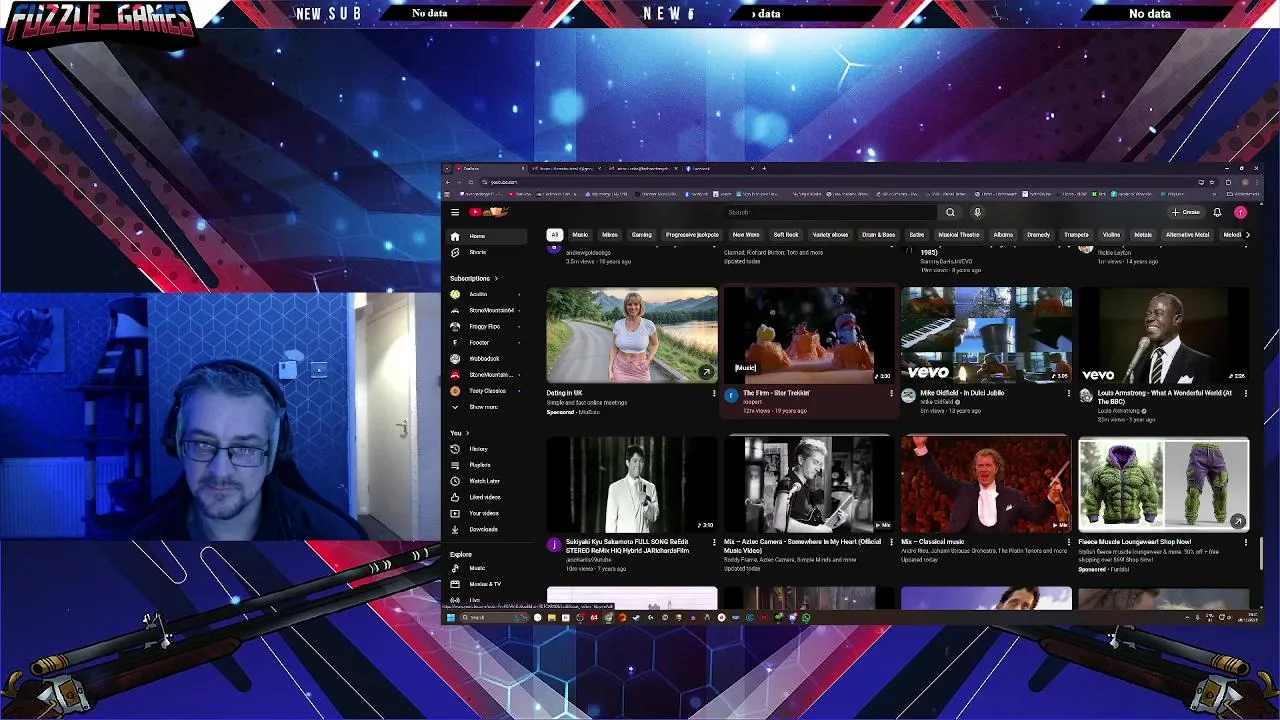This screenshot has height=720, width=1280.
Task: Click the browser address bar
Action: pos(840,182)
